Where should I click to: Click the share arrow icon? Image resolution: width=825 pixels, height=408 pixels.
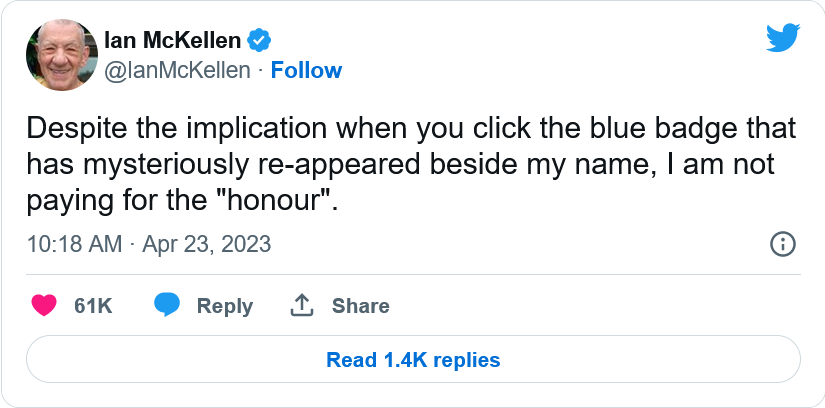302,305
